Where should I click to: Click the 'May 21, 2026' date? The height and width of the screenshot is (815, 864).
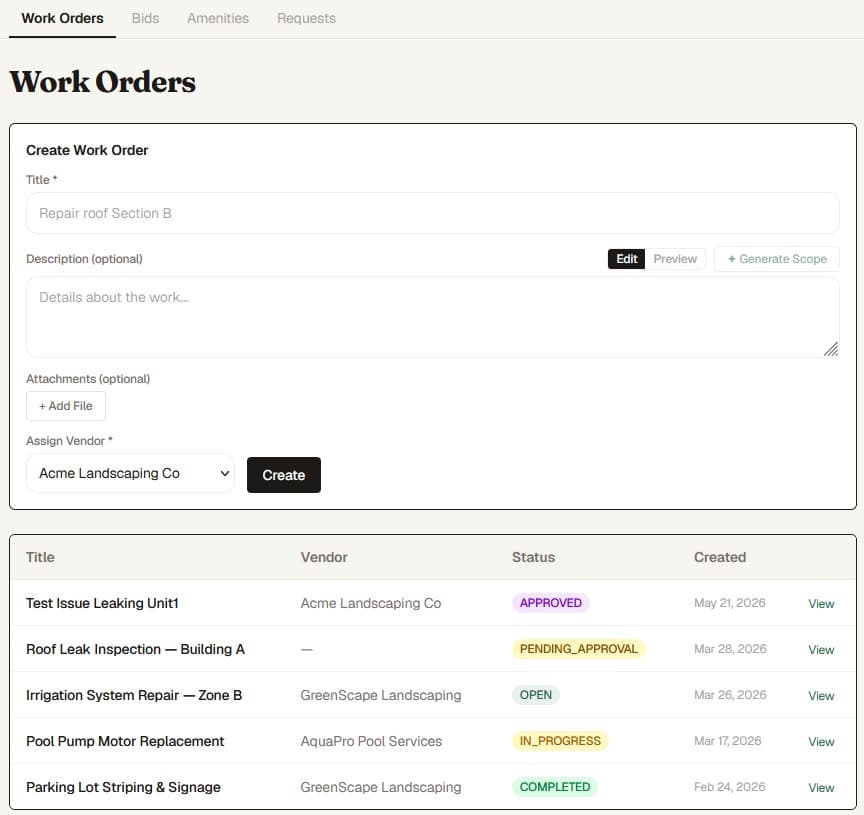(x=730, y=603)
